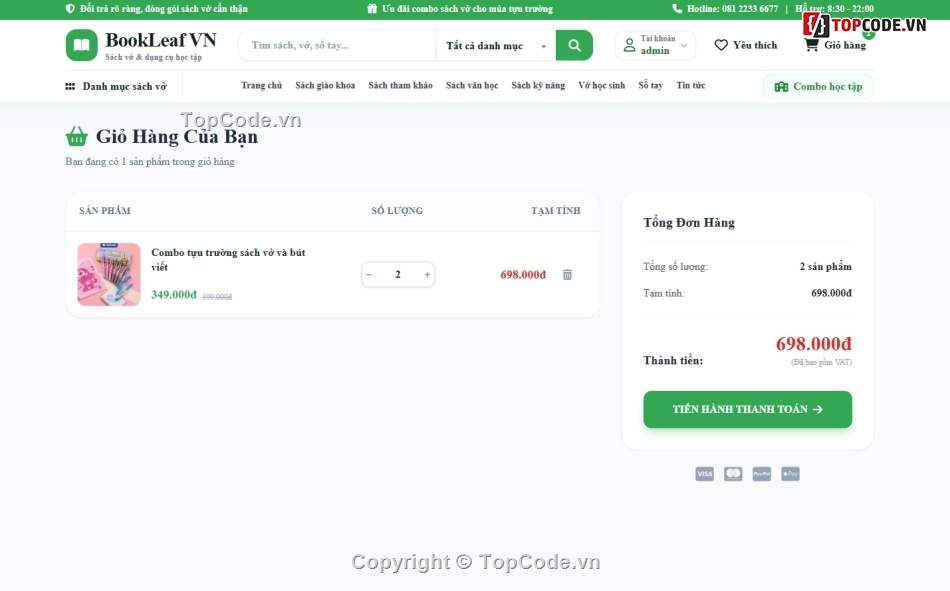Open Sách giáo khoa menu item
The image size is (950, 591).
coord(325,85)
